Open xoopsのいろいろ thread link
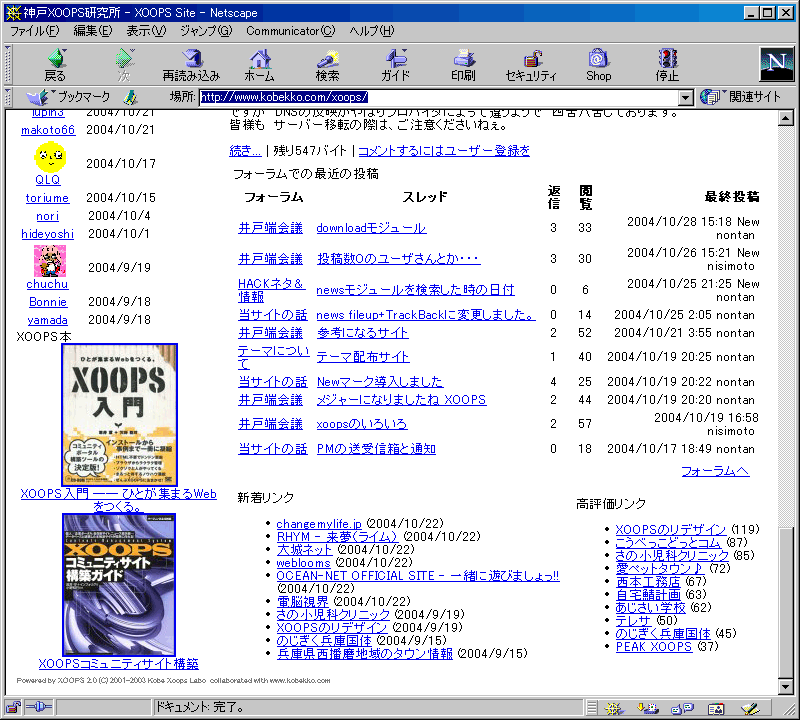The image size is (800, 720). pos(362,424)
